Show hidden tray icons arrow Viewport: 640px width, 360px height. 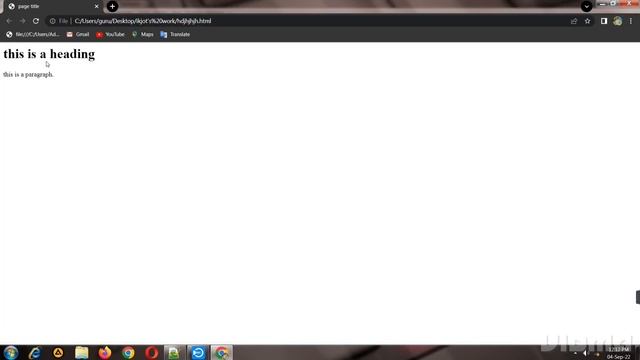point(575,353)
